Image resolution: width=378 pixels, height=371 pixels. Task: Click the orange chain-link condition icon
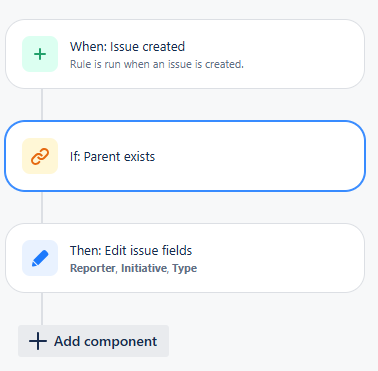40,156
